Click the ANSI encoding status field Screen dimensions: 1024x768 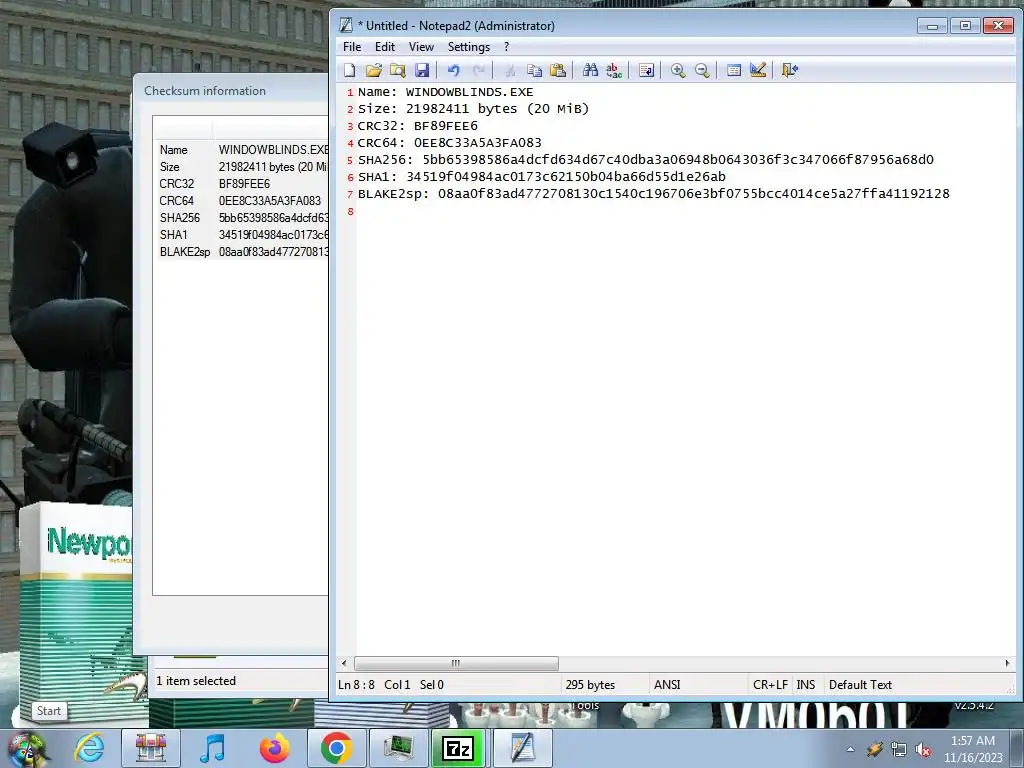(x=667, y=685)
